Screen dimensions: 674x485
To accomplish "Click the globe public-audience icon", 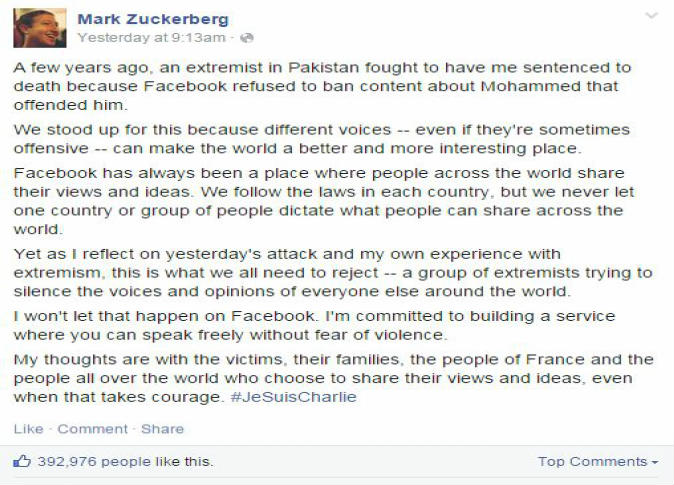I will [247, 38].
